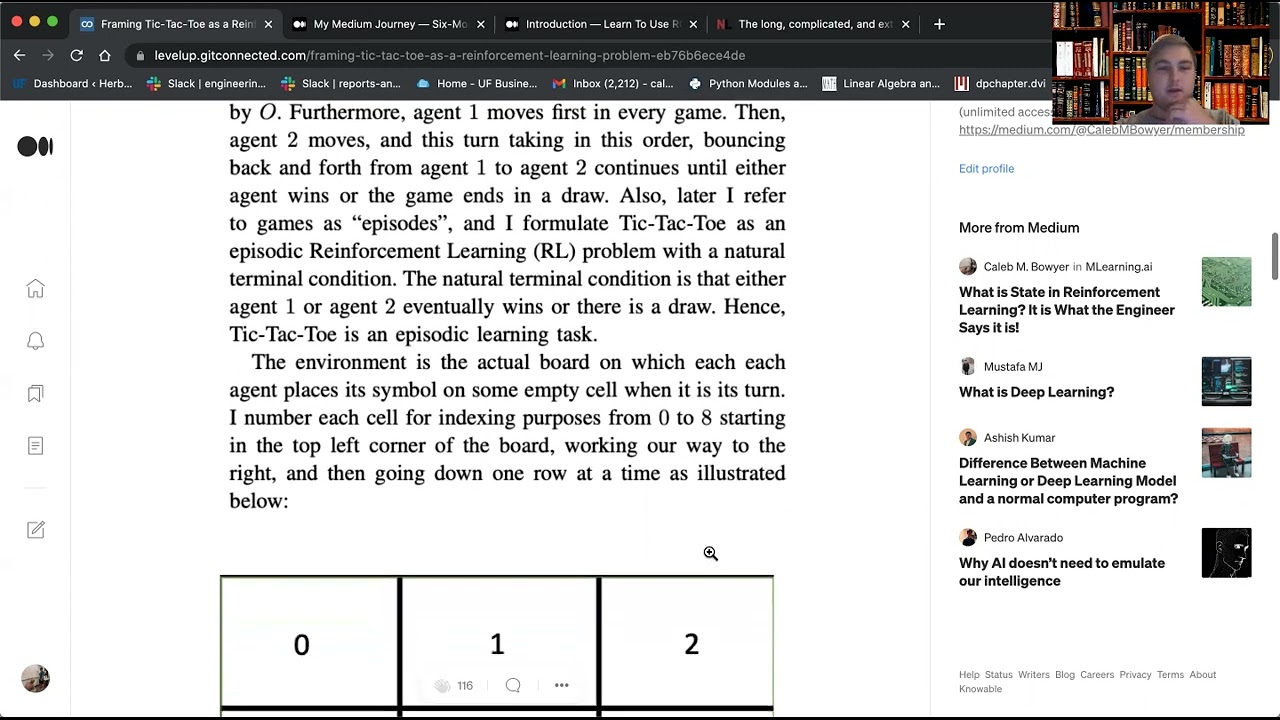Open Privacy footer link

(1135, 675)
